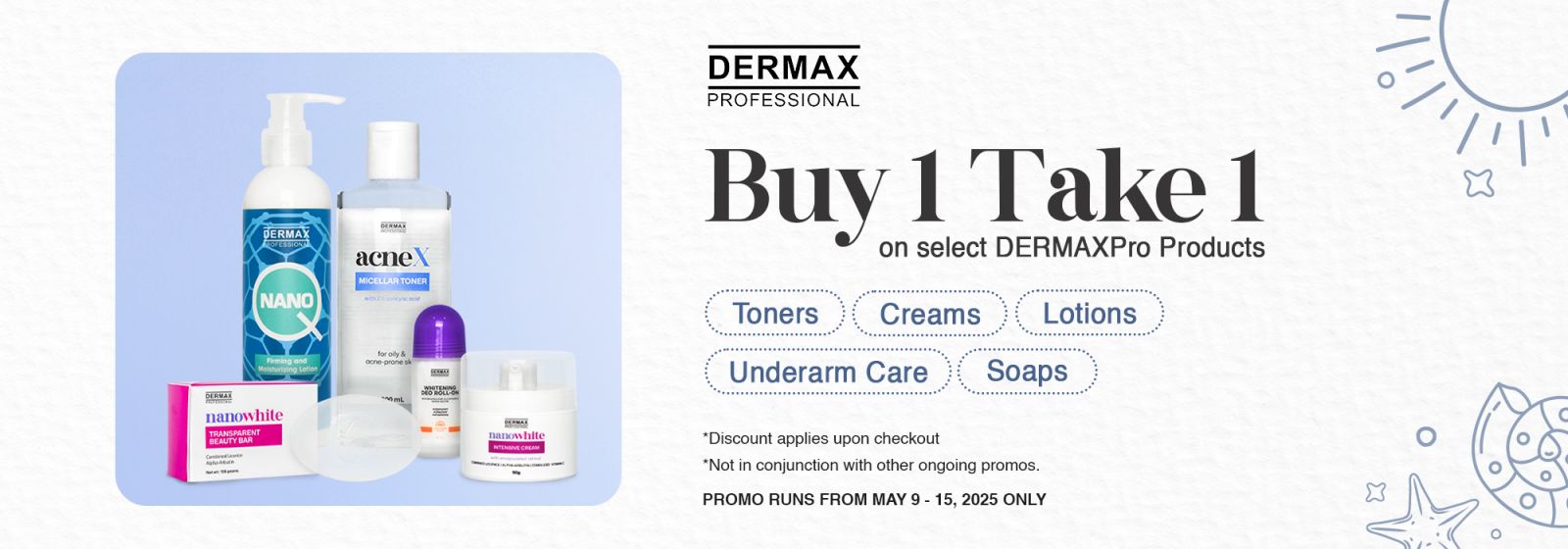1568x549 pixels.
Task: Click the nanowhite Intensive Cream jar
Action: pyautogui.click(x=517, y=416)
